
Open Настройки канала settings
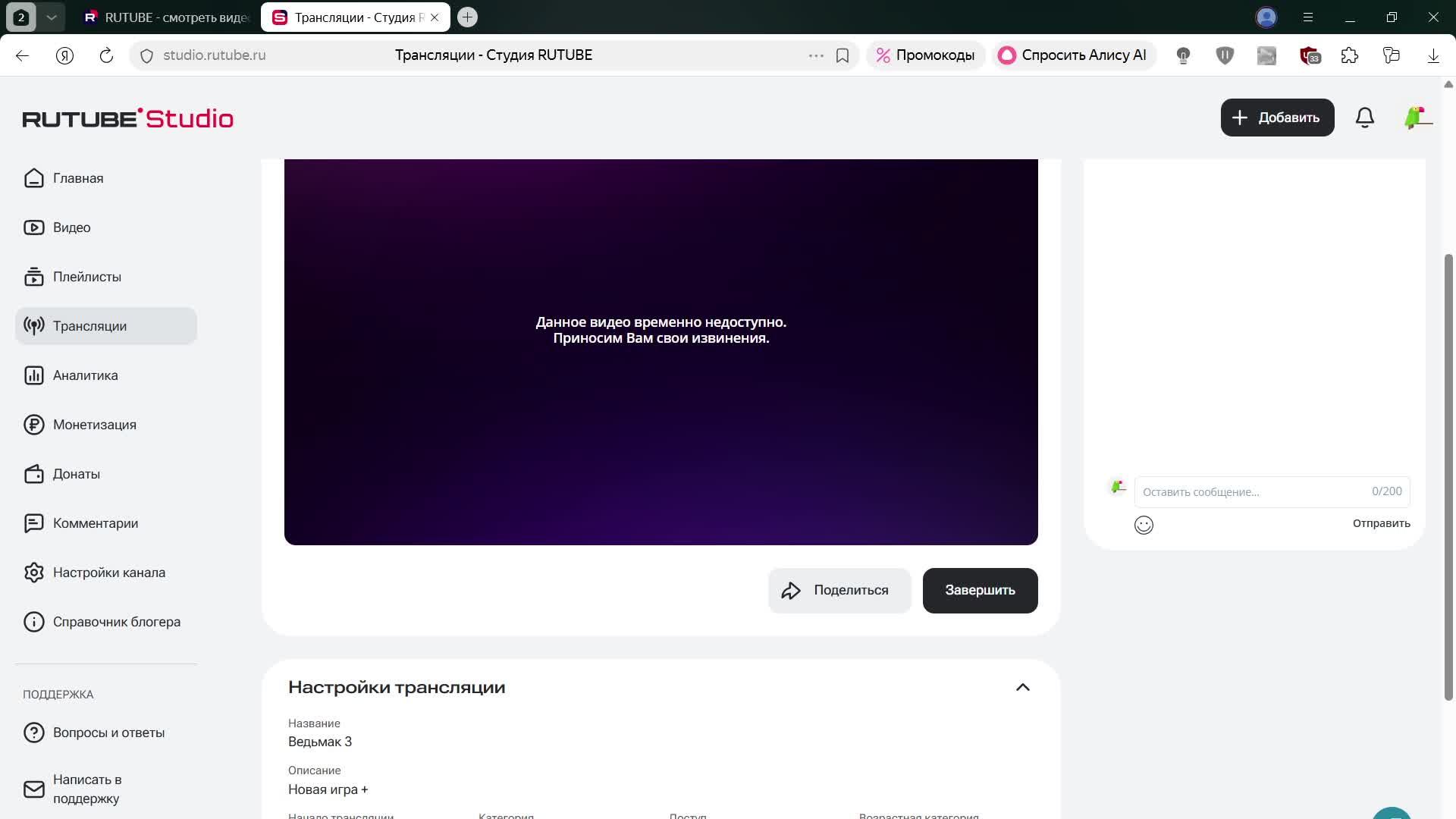pyautogui.click(x=108, y=573)
